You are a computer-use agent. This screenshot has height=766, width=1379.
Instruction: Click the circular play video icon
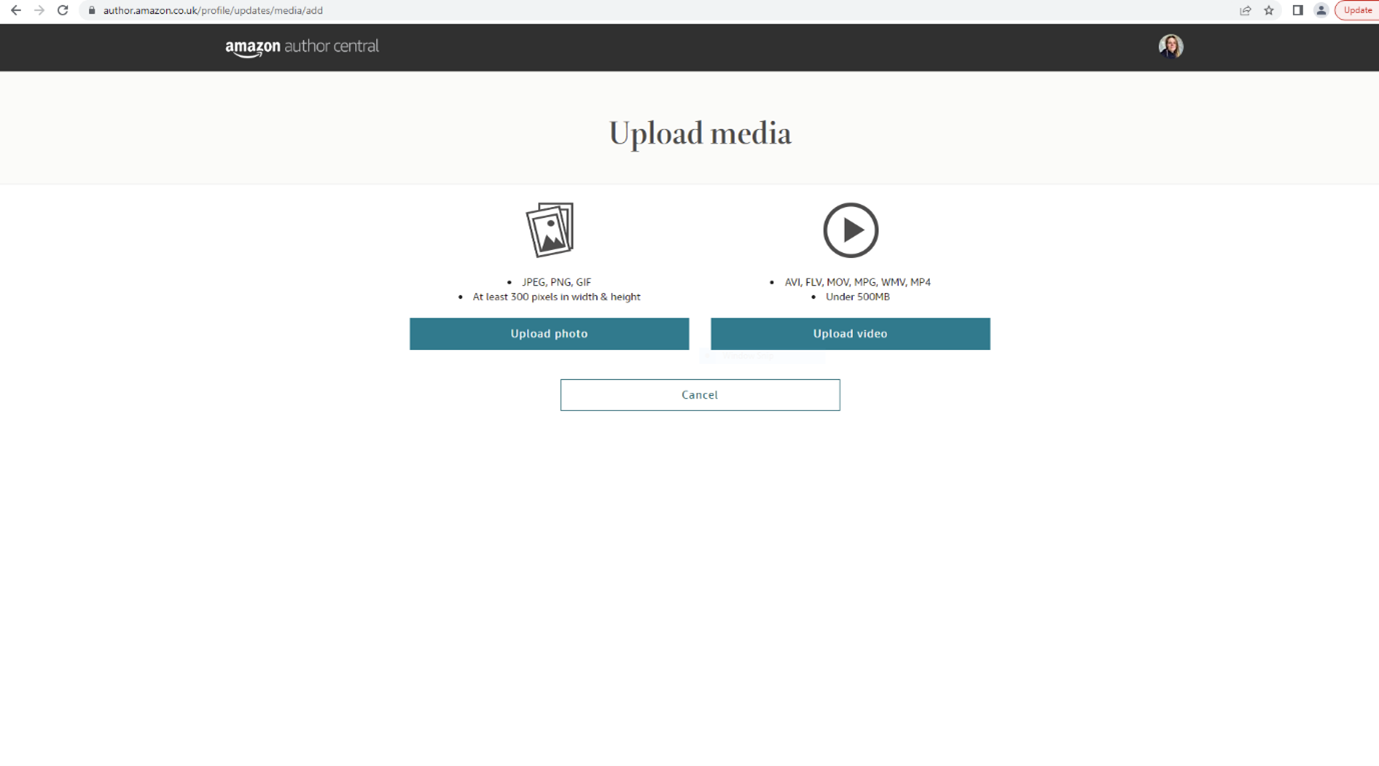point(850,230)
